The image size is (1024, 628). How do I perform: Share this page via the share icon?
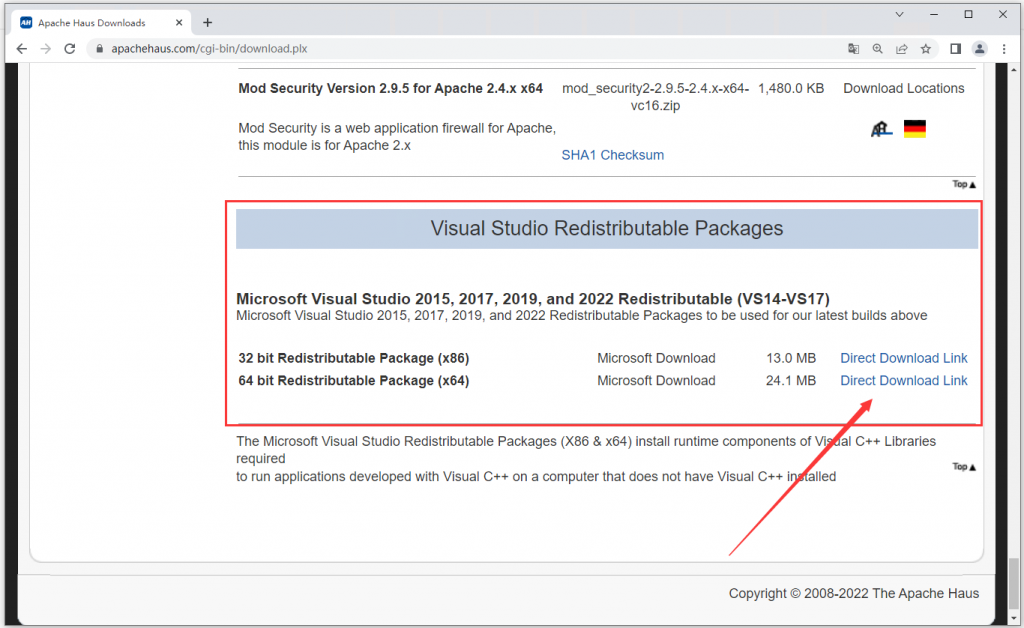coord(901,48)
